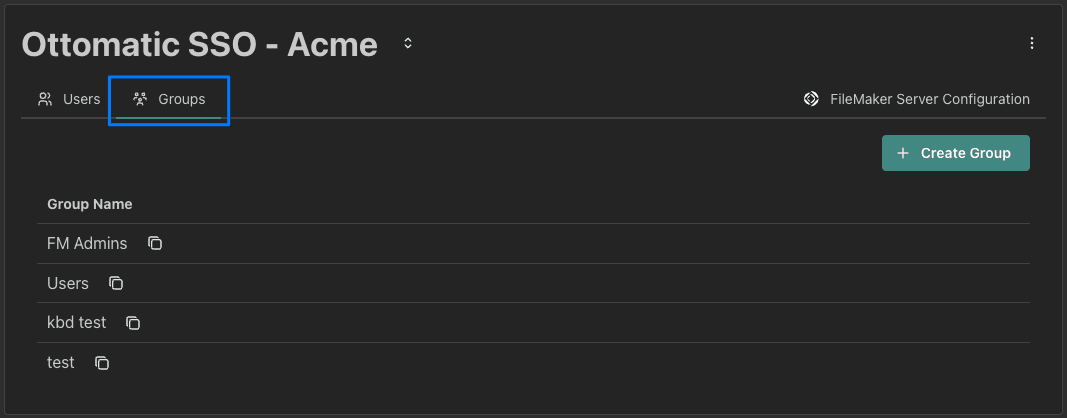1067x418 pixels.
Task: Click the Group Name column header
Action: pyautogui.click(x=90, y=204)
